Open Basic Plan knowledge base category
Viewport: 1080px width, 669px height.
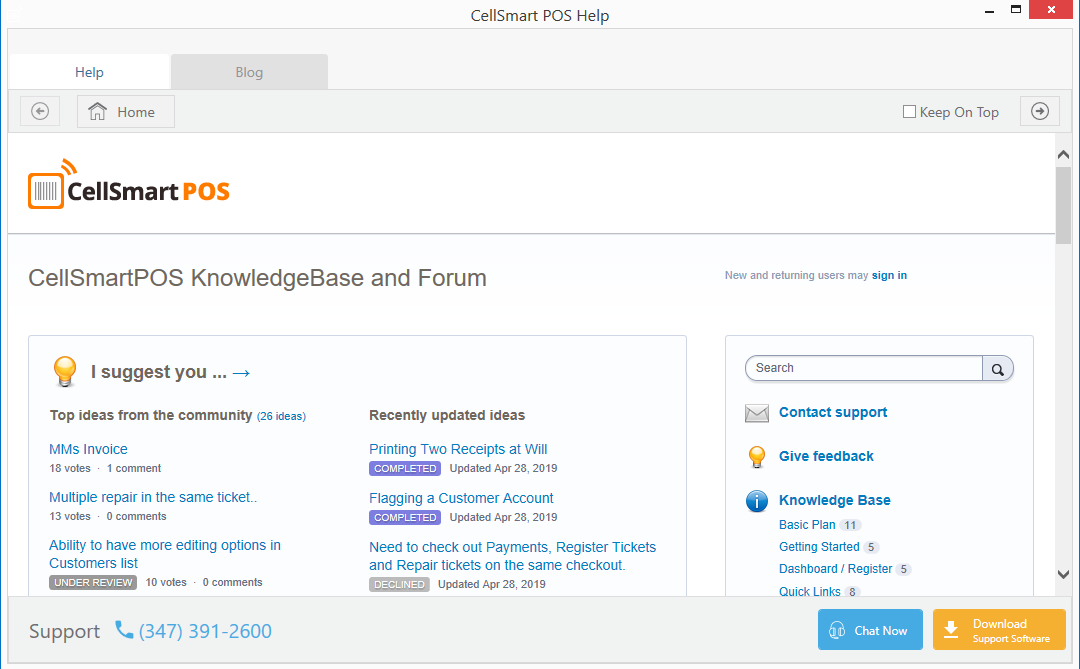pos(807,525)
